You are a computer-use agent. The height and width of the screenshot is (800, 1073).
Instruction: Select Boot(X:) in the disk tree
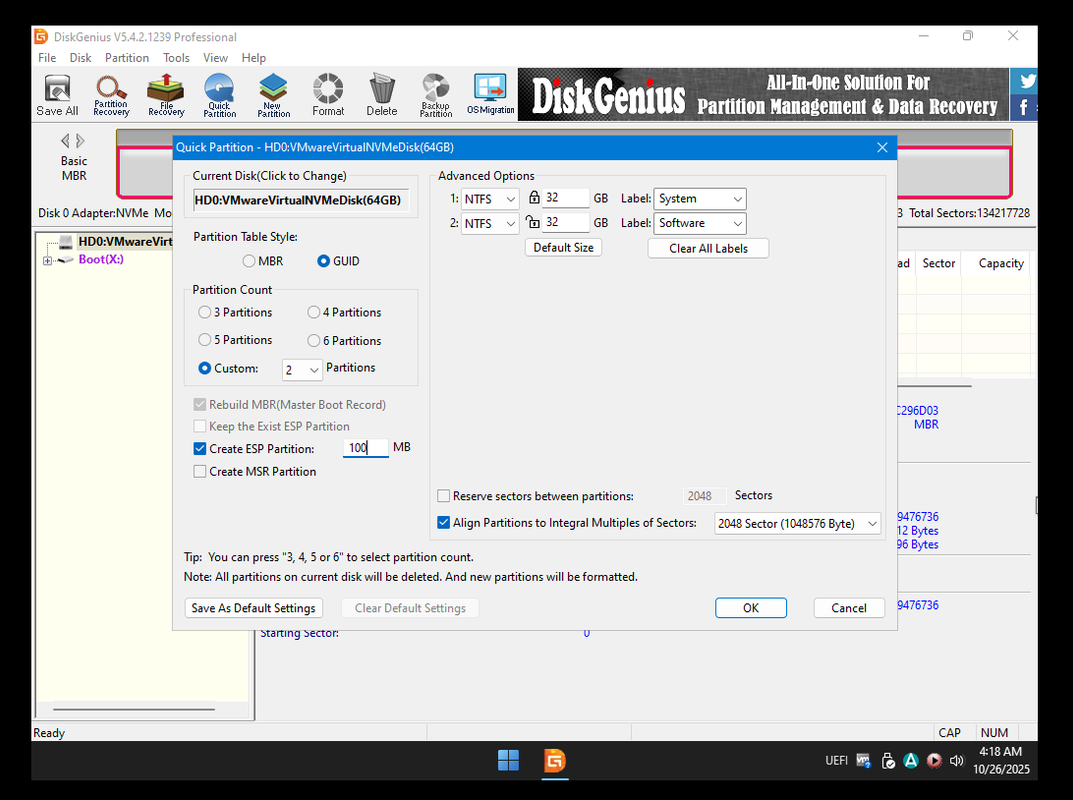[101, 259]
